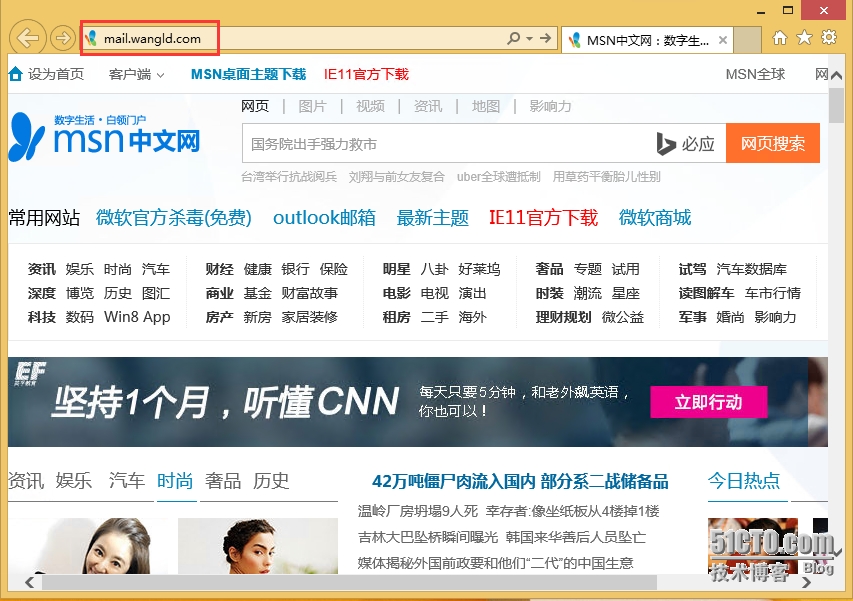Image resolution: width=853 pixels, height=601 pixels.
Task: Select the 视频 search tab
Action: [370, 106]
